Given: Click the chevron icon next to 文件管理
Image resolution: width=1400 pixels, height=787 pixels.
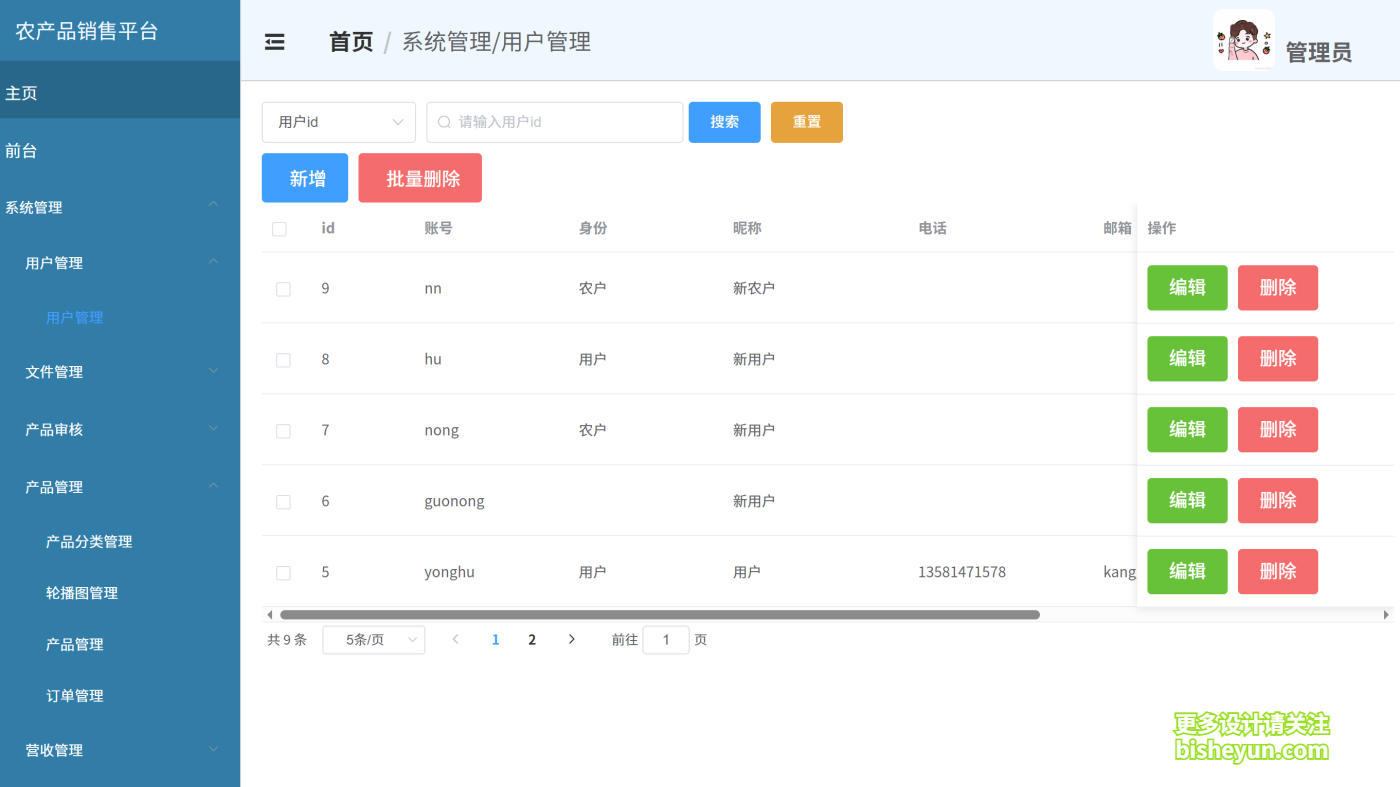Looking at the screenshot, I should pyautogui.click(x=213, y=370).
